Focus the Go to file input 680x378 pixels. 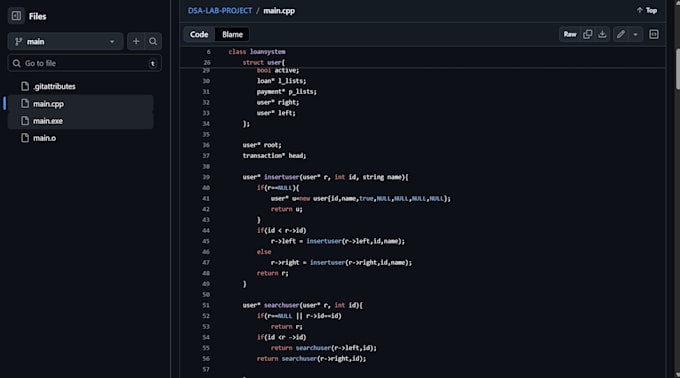coord(85,63)
